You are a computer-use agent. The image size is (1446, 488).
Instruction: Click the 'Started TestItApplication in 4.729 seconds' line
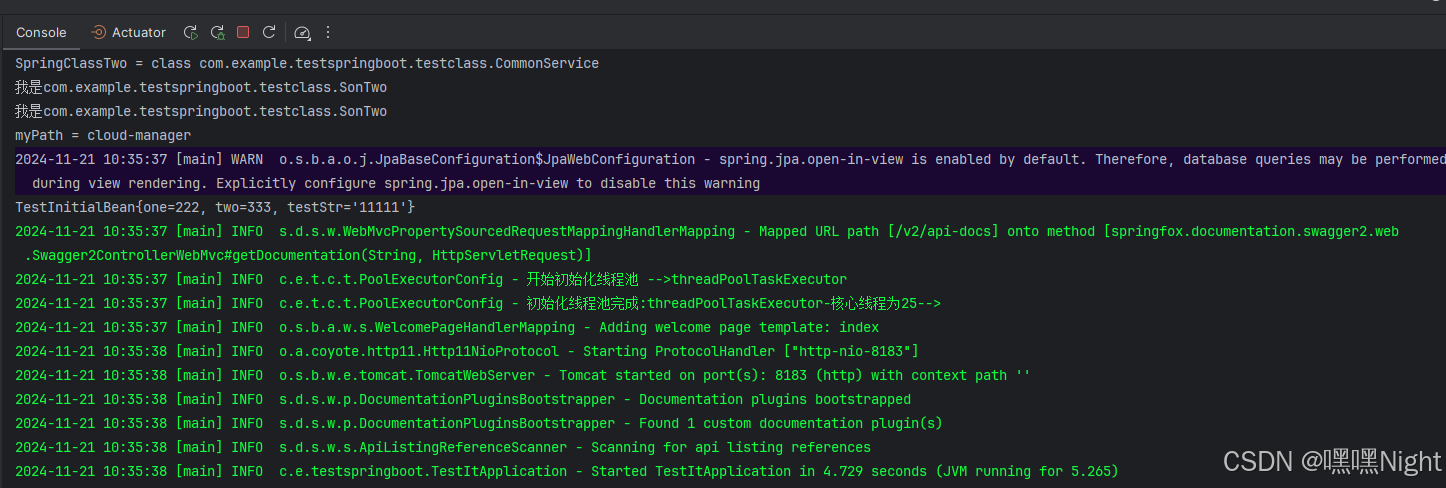(x=567, y=471)
